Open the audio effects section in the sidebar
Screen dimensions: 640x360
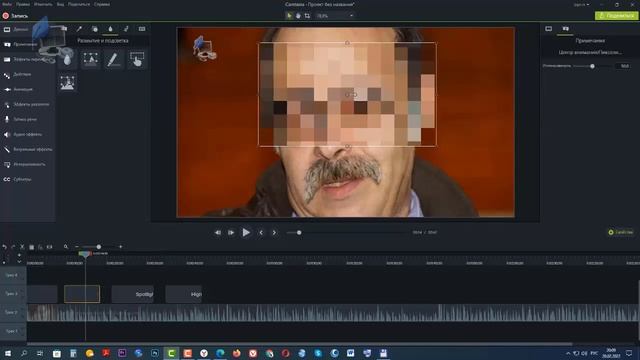[23, 134]
